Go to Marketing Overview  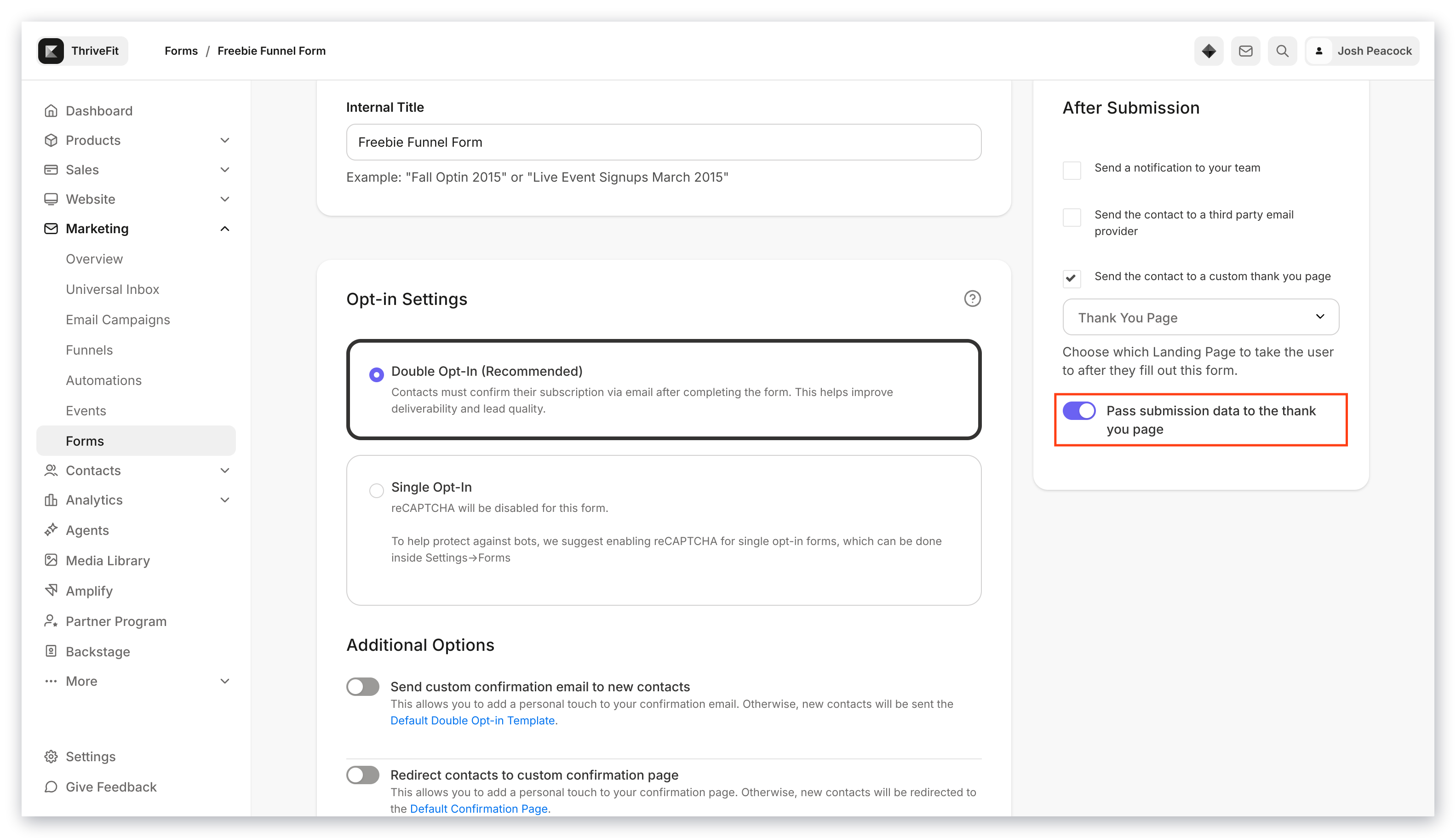point(94,259)
